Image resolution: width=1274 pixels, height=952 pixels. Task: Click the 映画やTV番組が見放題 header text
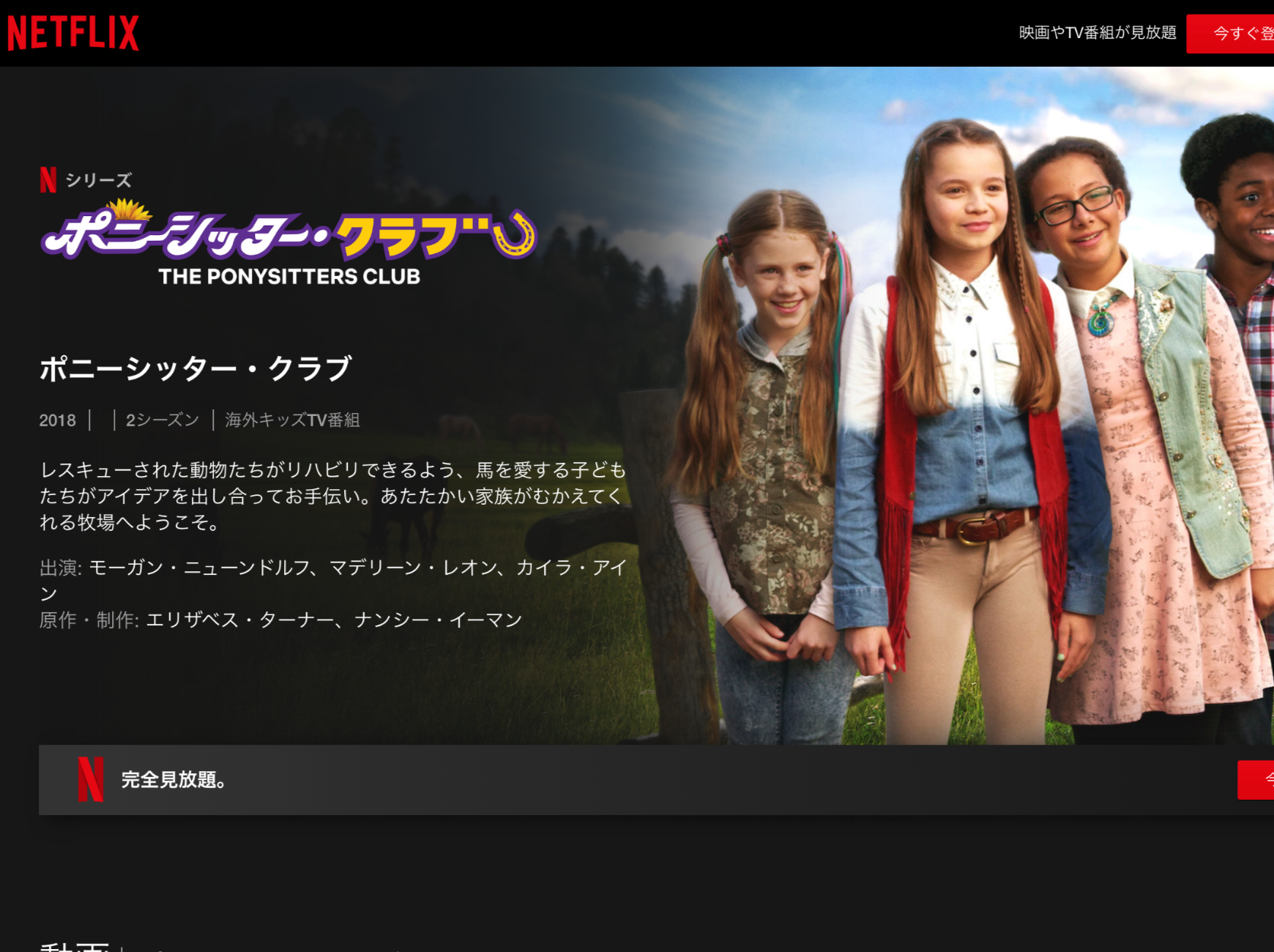tap(1098, 33)
